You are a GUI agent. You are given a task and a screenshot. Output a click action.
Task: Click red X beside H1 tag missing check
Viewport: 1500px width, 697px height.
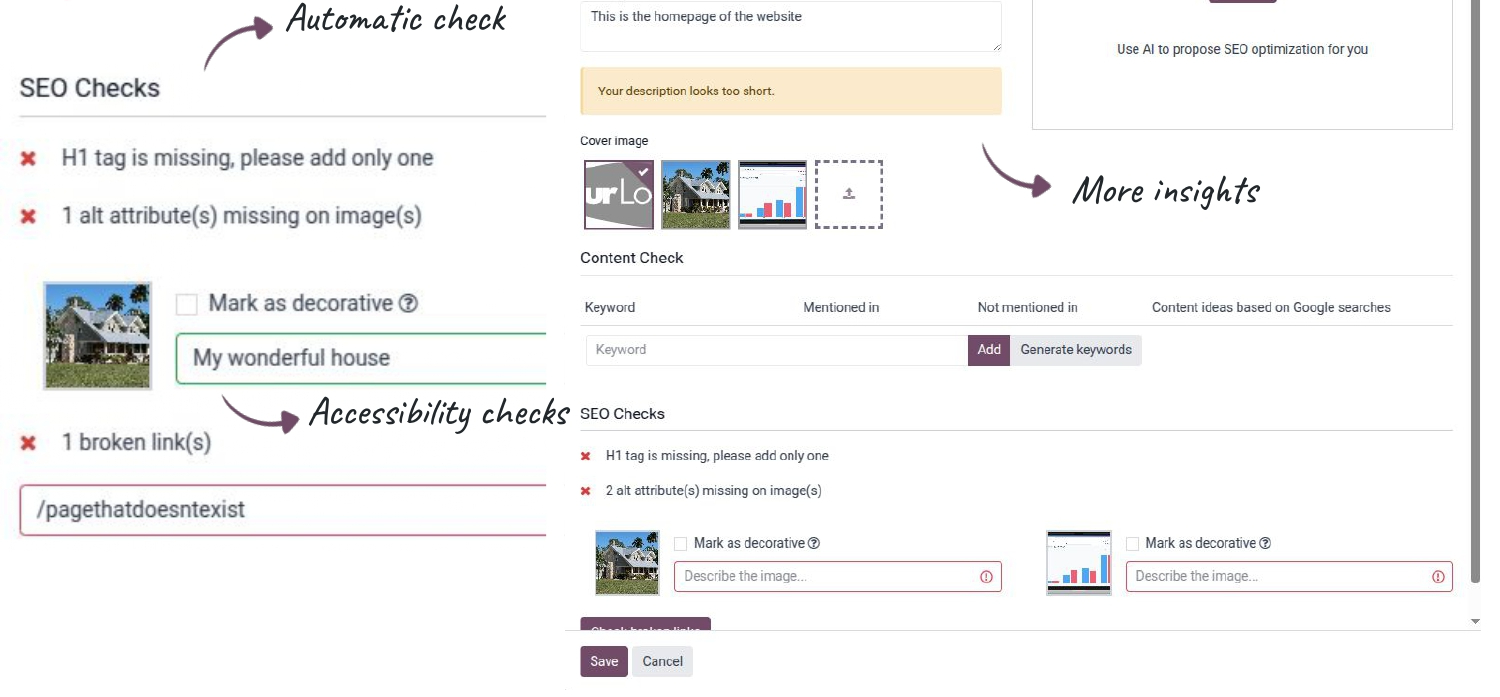584,455
